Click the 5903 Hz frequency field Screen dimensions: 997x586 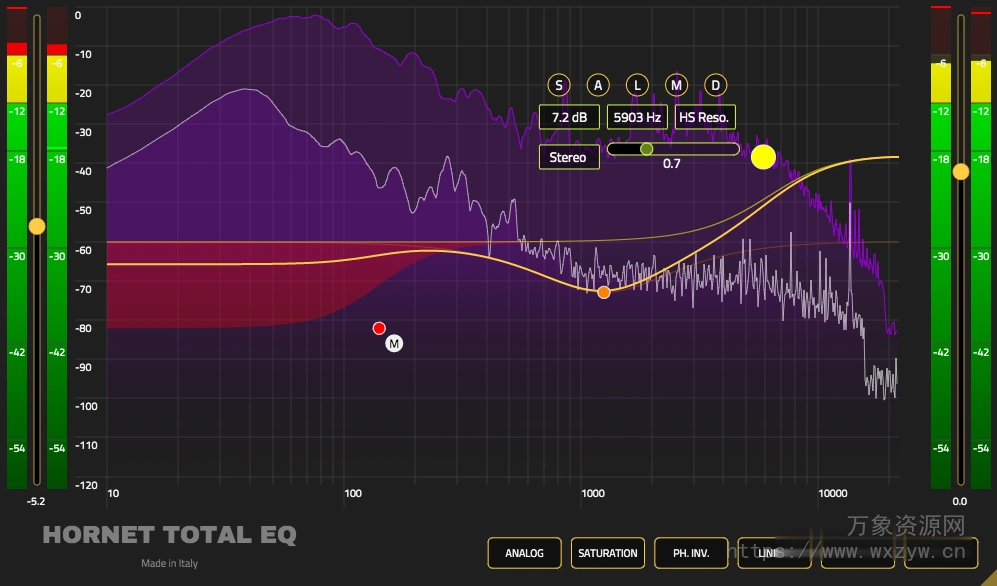coord(635,117)
